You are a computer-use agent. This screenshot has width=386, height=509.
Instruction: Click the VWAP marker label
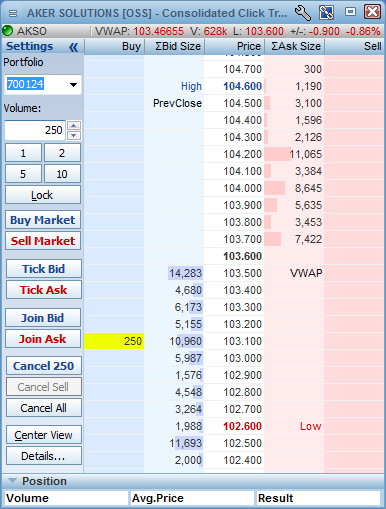[x=306, y=273]
